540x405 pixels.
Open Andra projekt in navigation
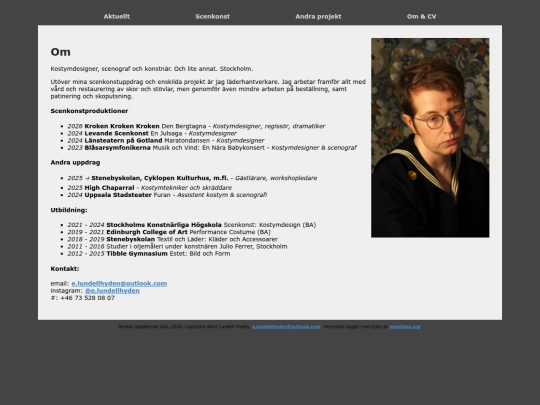318,17
